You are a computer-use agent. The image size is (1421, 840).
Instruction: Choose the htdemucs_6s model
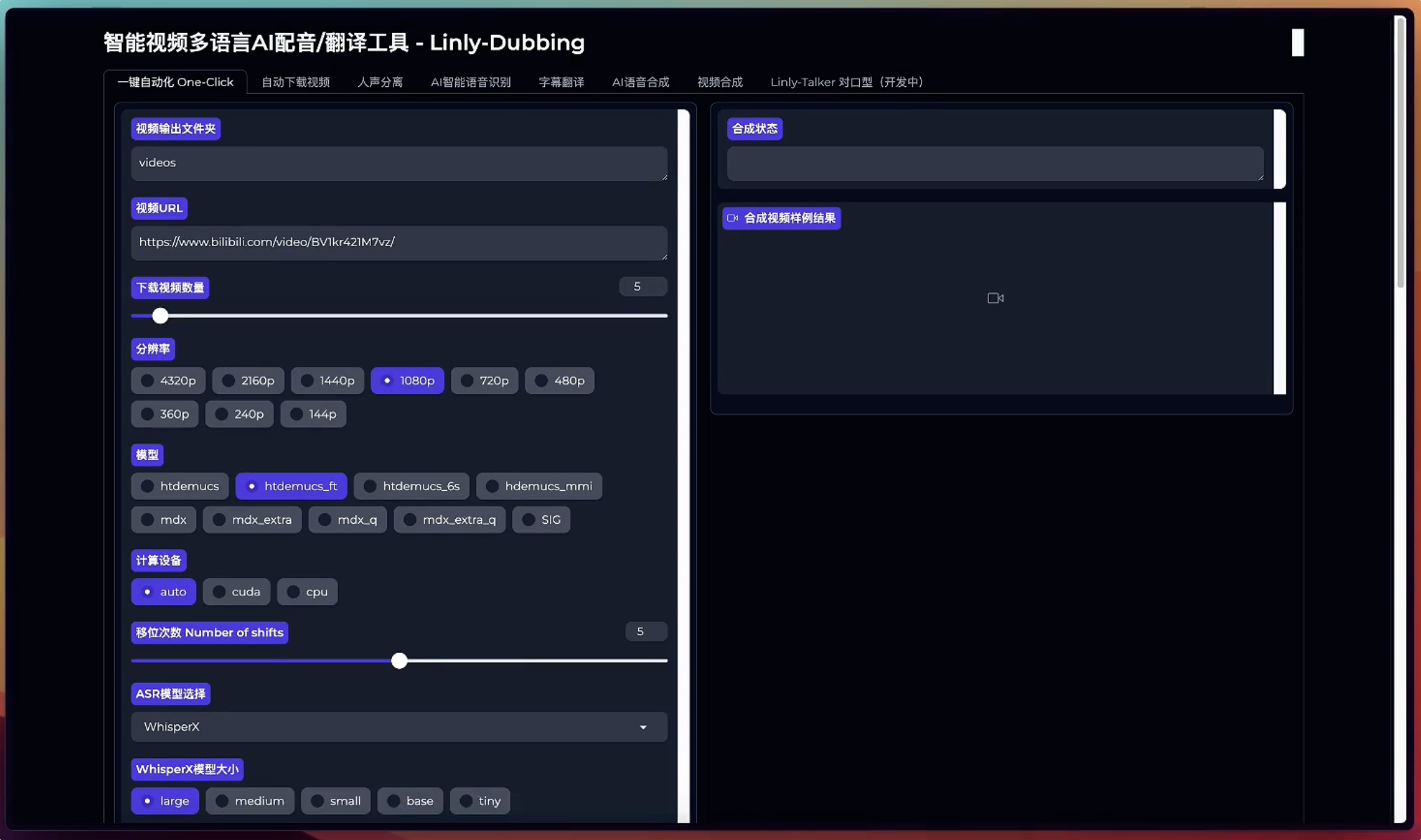pyautogui.click(x=411, y=487)
